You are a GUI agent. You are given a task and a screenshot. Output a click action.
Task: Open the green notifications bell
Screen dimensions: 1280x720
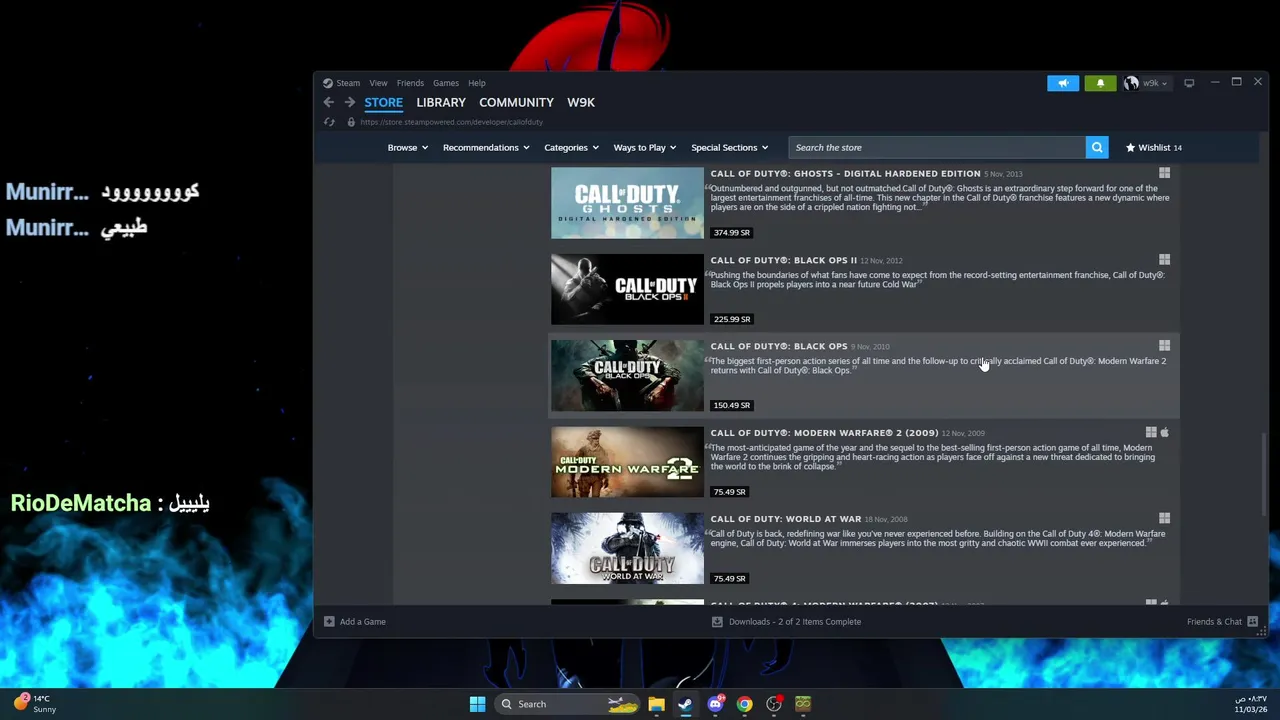[x=1100, y=83]
